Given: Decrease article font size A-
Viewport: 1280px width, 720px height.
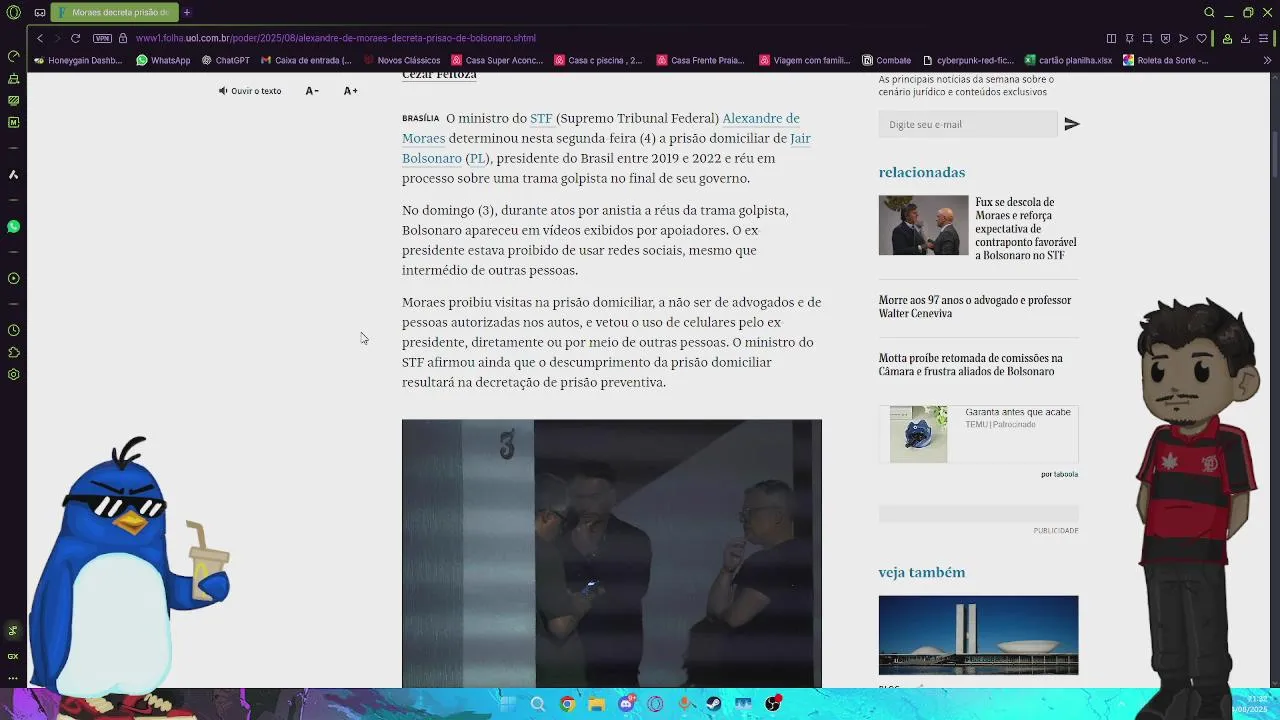Looking at the screenshot, I should click(x=312, y=91).
